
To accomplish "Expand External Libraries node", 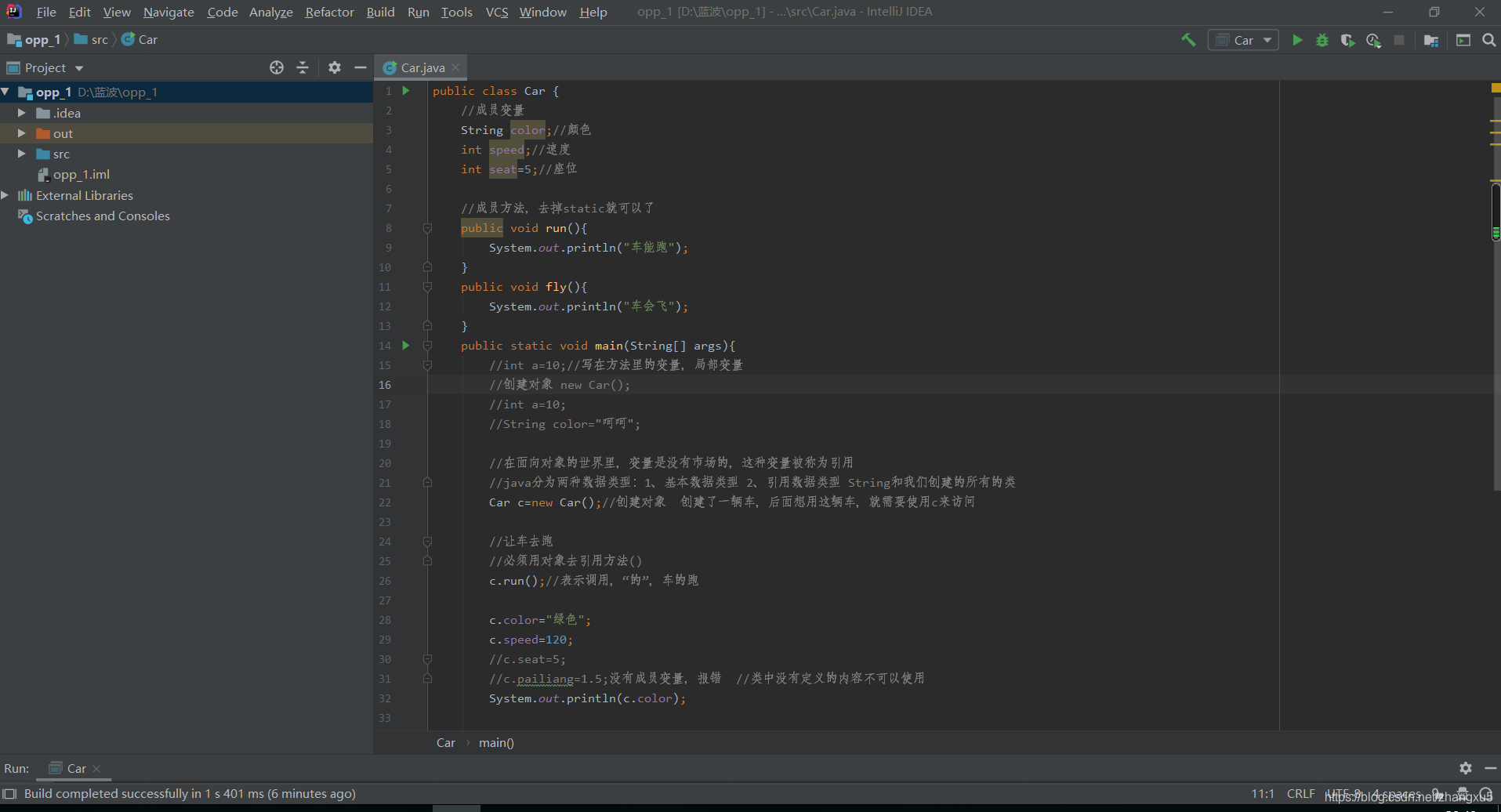I will click(x=5, y=195).
